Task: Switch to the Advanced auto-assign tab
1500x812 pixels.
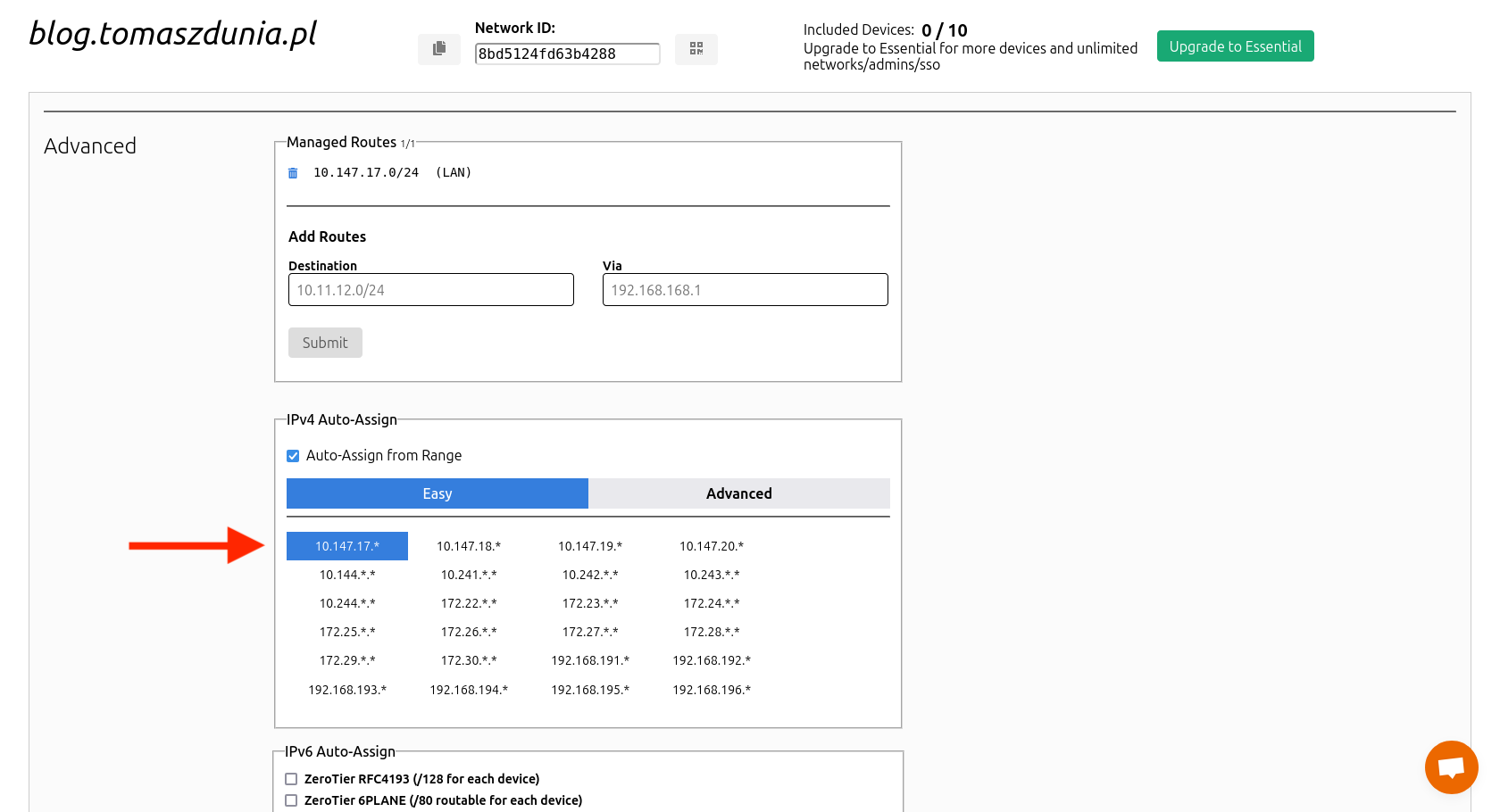Action: pyautogui.click(x=738, y=493)
